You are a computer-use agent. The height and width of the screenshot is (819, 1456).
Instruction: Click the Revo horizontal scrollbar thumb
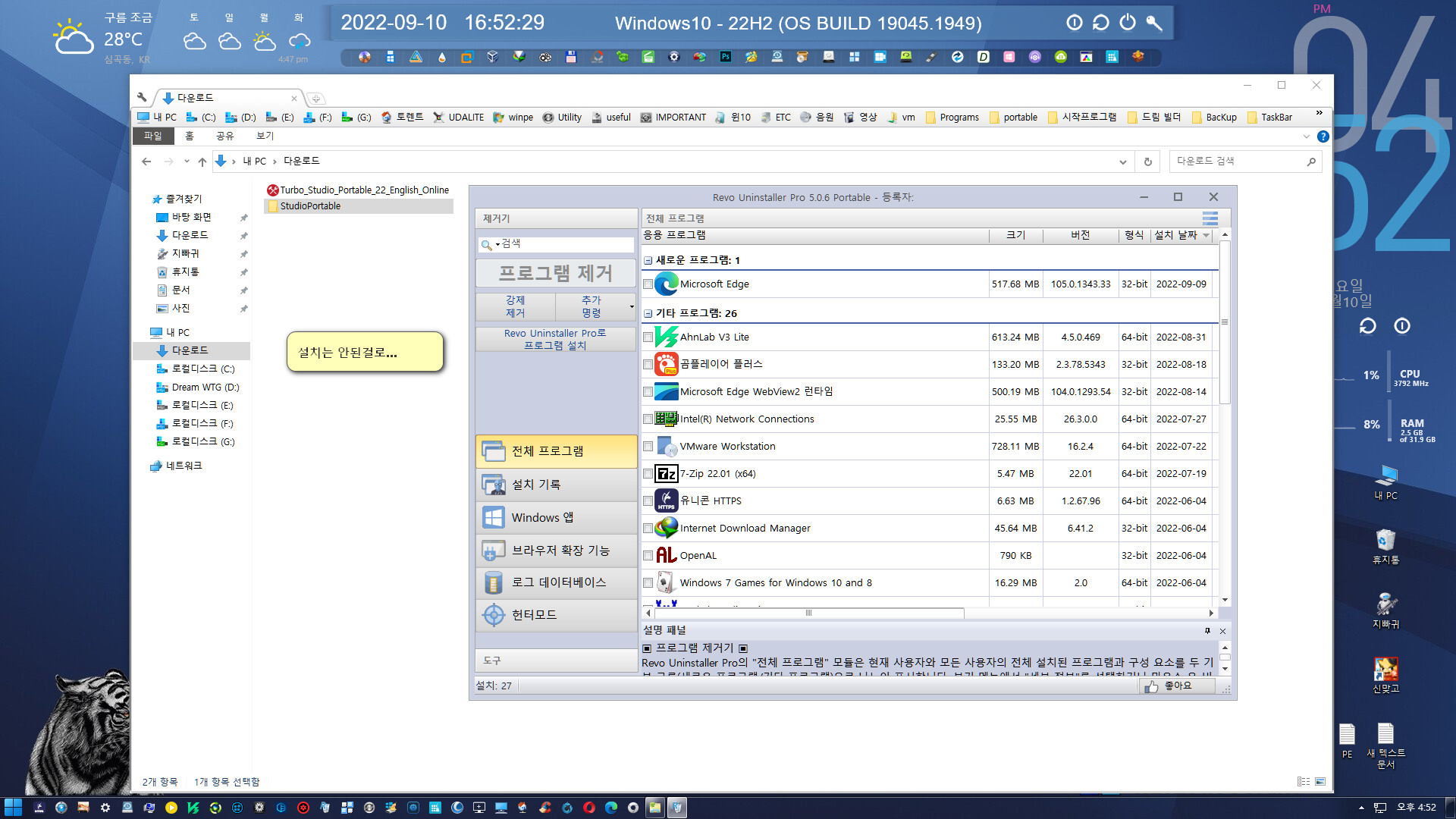809,613
